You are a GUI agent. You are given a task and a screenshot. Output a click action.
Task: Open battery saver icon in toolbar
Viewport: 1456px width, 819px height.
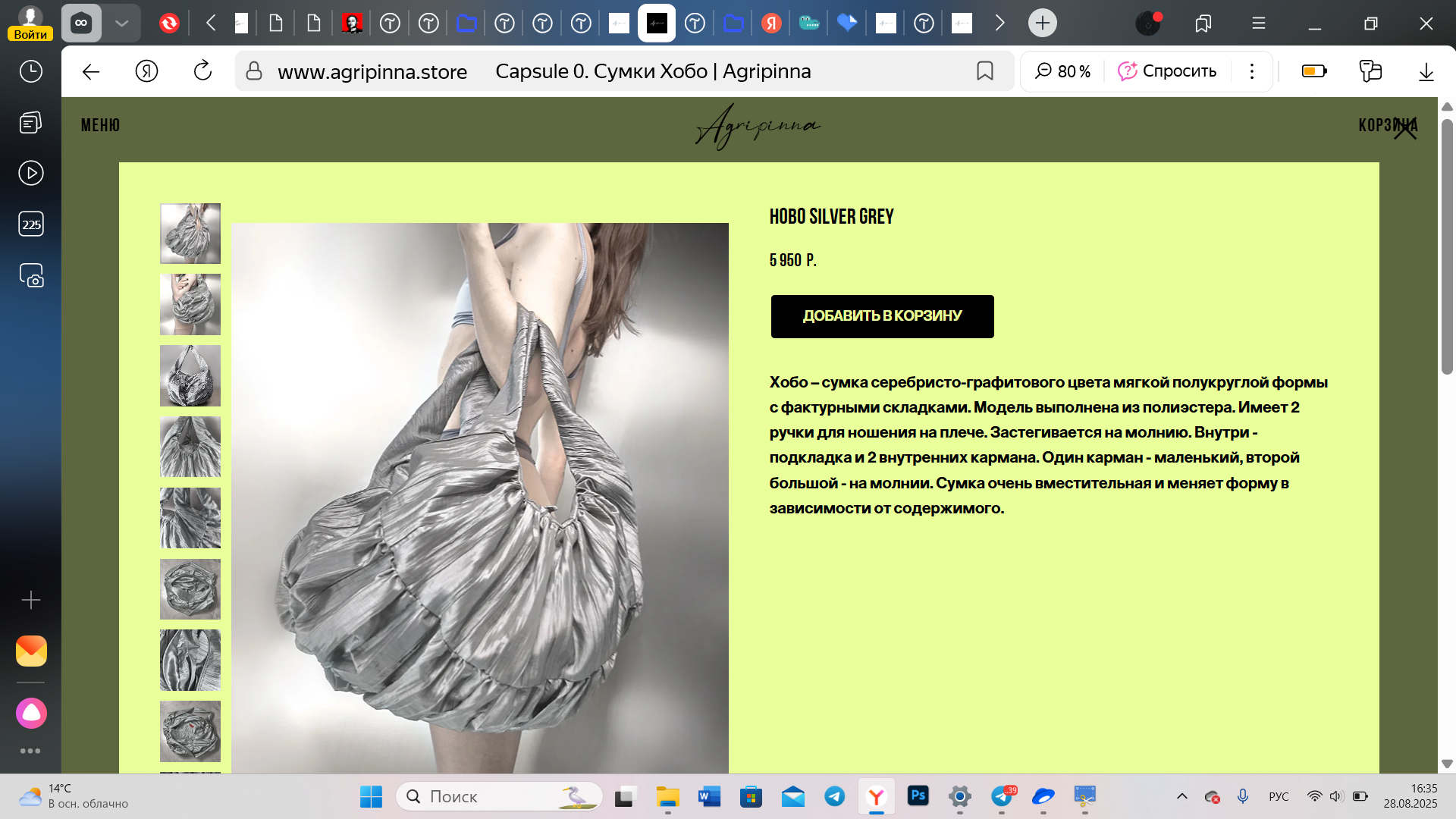[1314, 71]
